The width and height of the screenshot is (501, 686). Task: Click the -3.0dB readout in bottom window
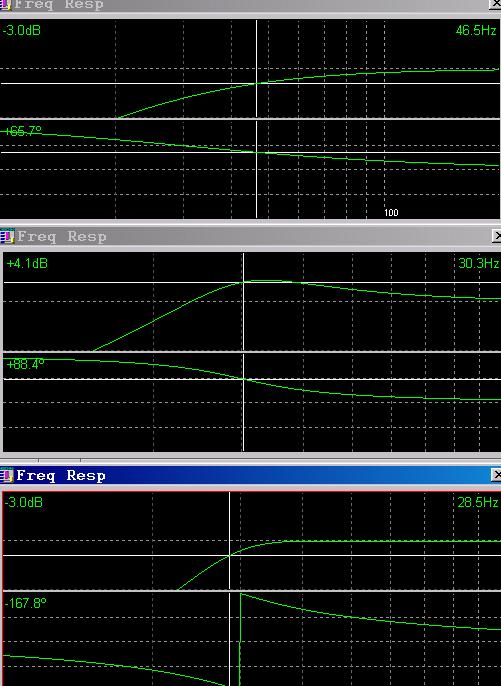click(x=24, y=502)
